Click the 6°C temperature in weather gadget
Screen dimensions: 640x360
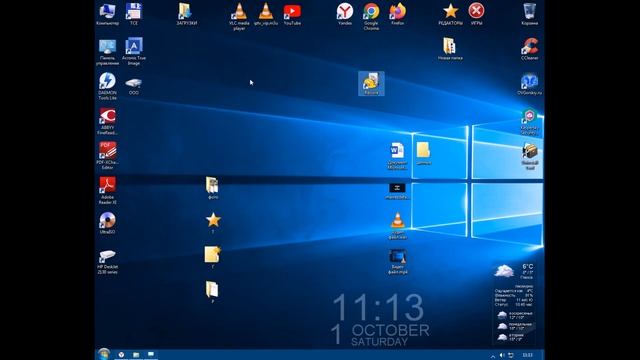tap(527, 267)
